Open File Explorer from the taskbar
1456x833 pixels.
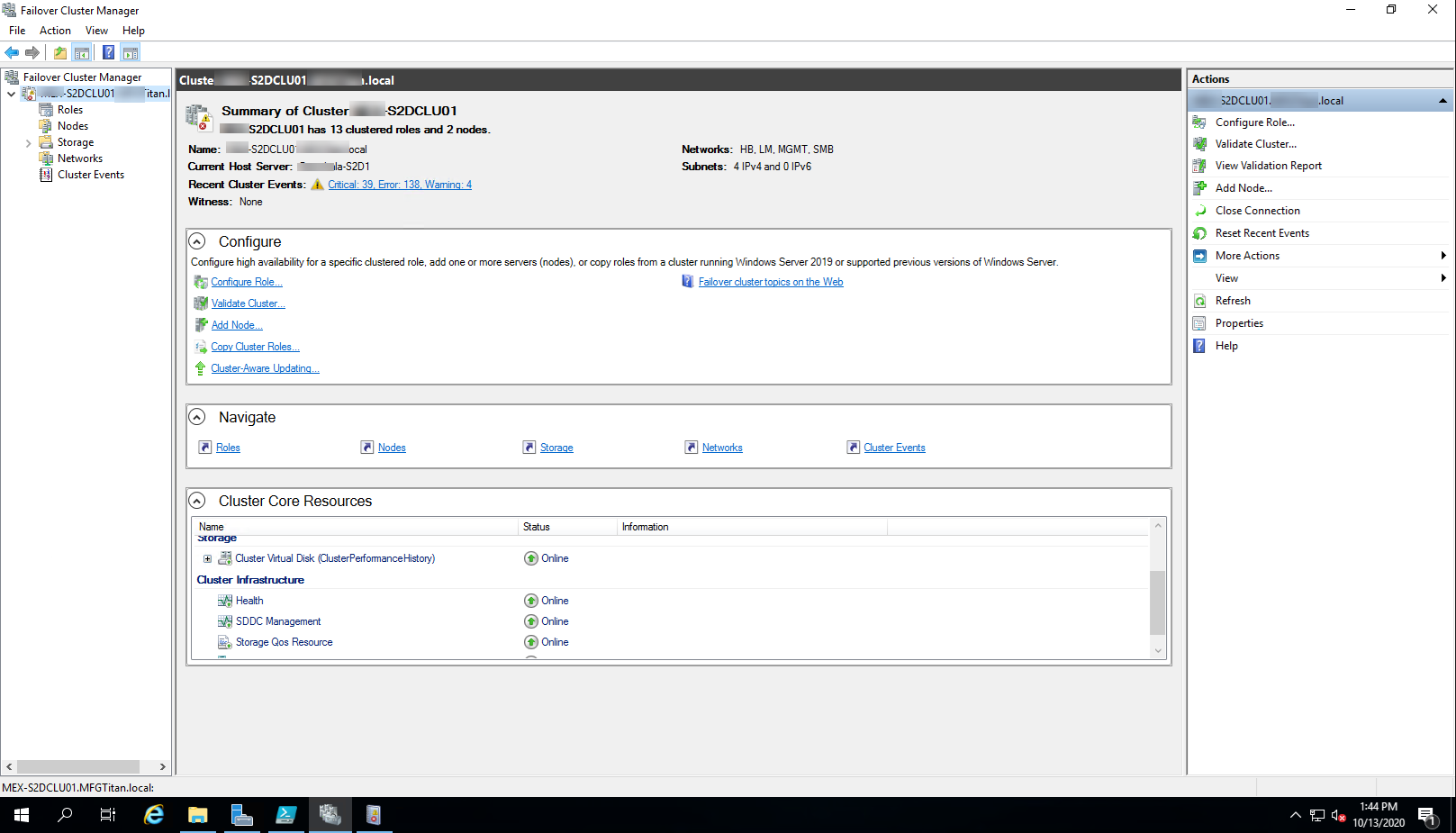(198, 815)
